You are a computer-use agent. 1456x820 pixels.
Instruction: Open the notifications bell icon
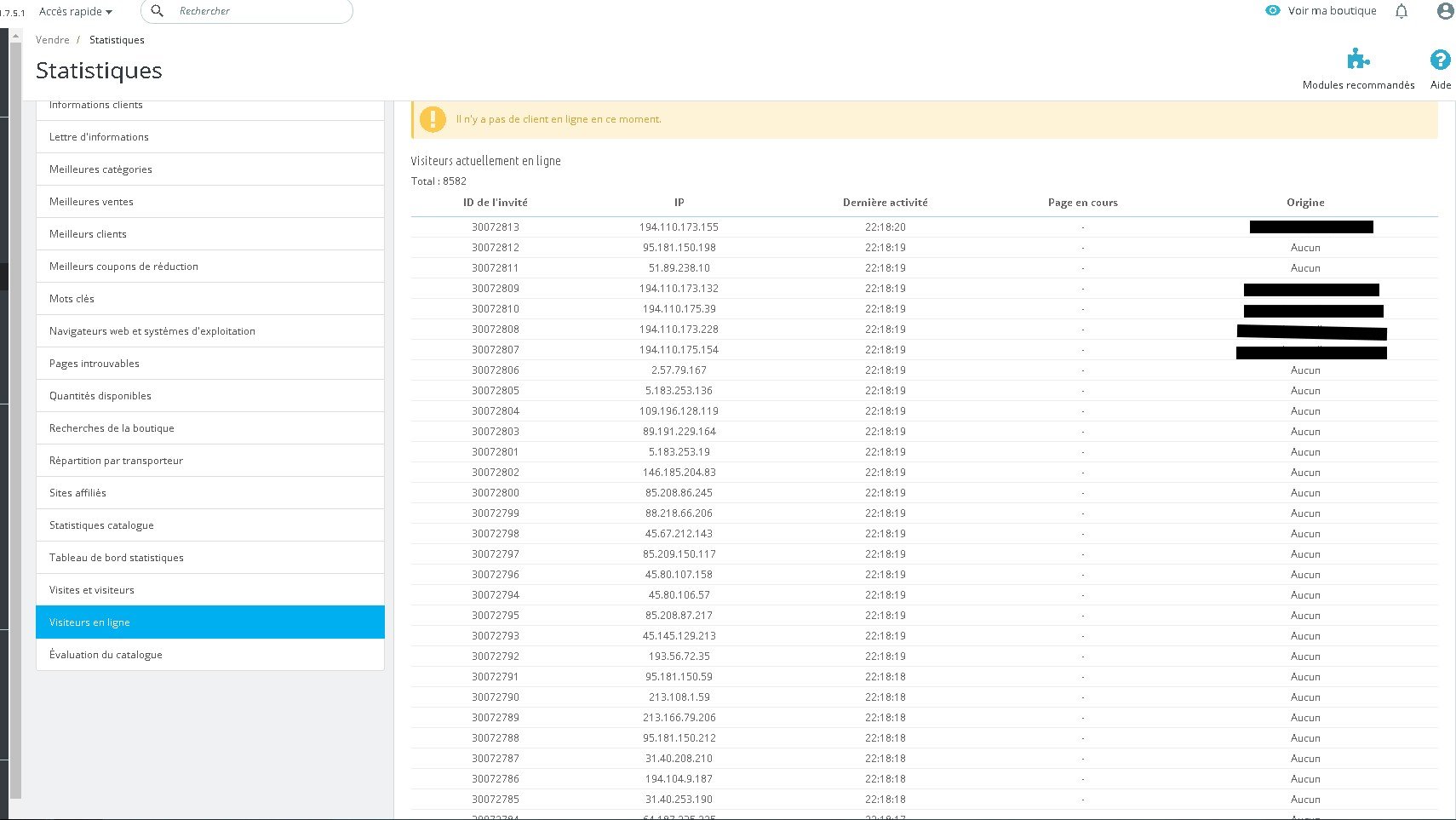pyautogui.click(x=1402, y=11)
